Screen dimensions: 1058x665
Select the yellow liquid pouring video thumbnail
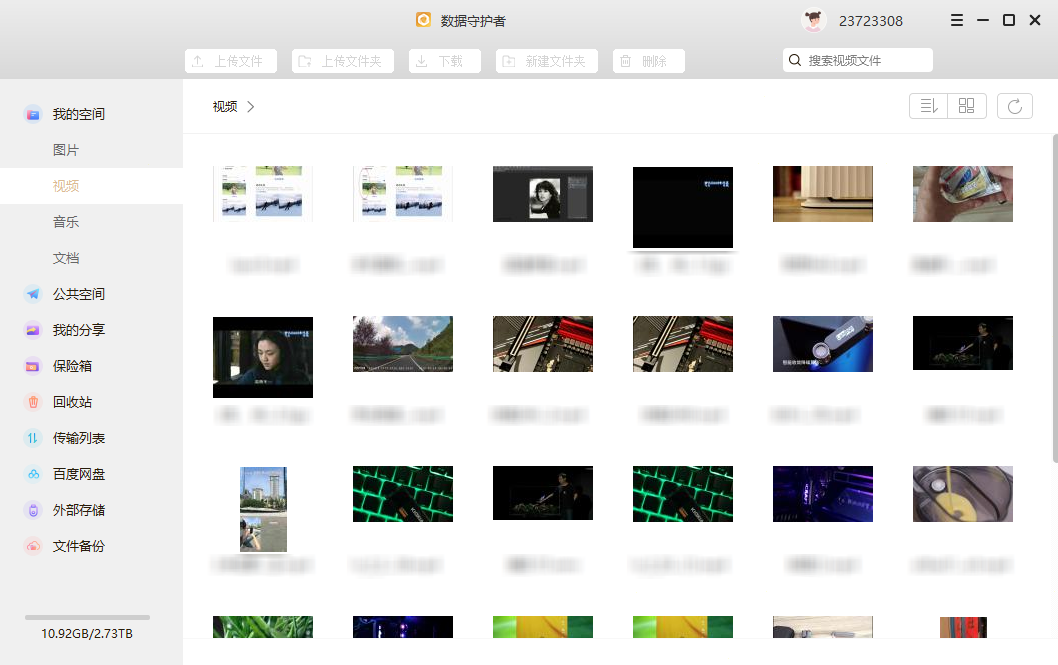(963, 494)
